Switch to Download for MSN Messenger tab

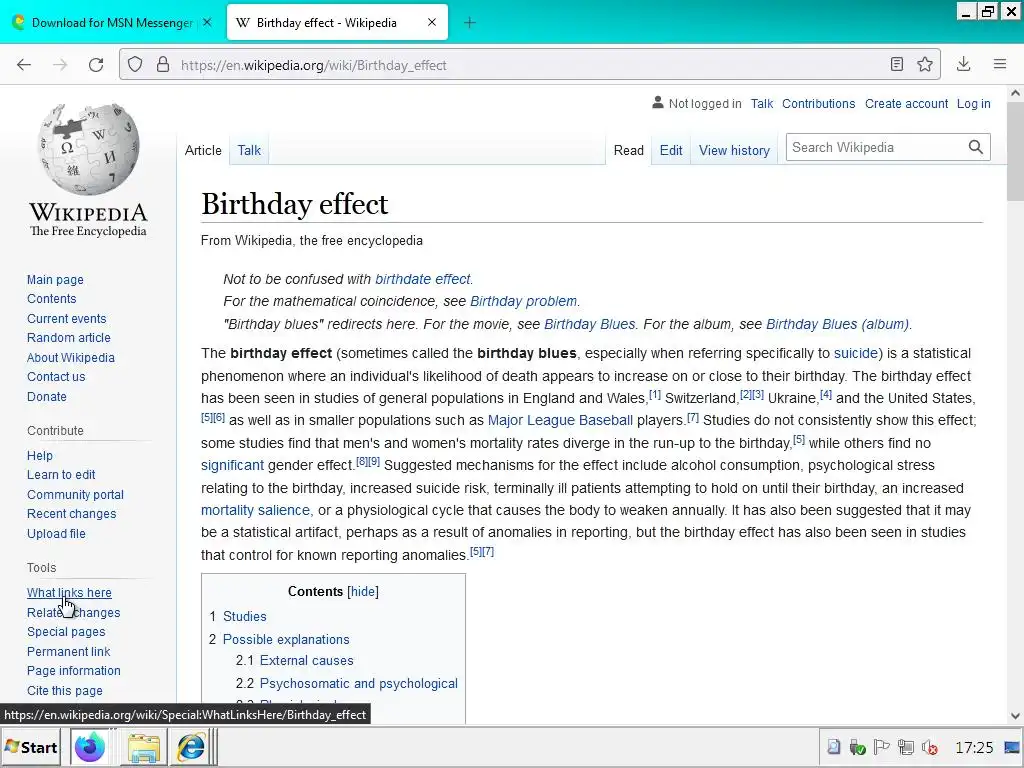[x=111, y=23]
